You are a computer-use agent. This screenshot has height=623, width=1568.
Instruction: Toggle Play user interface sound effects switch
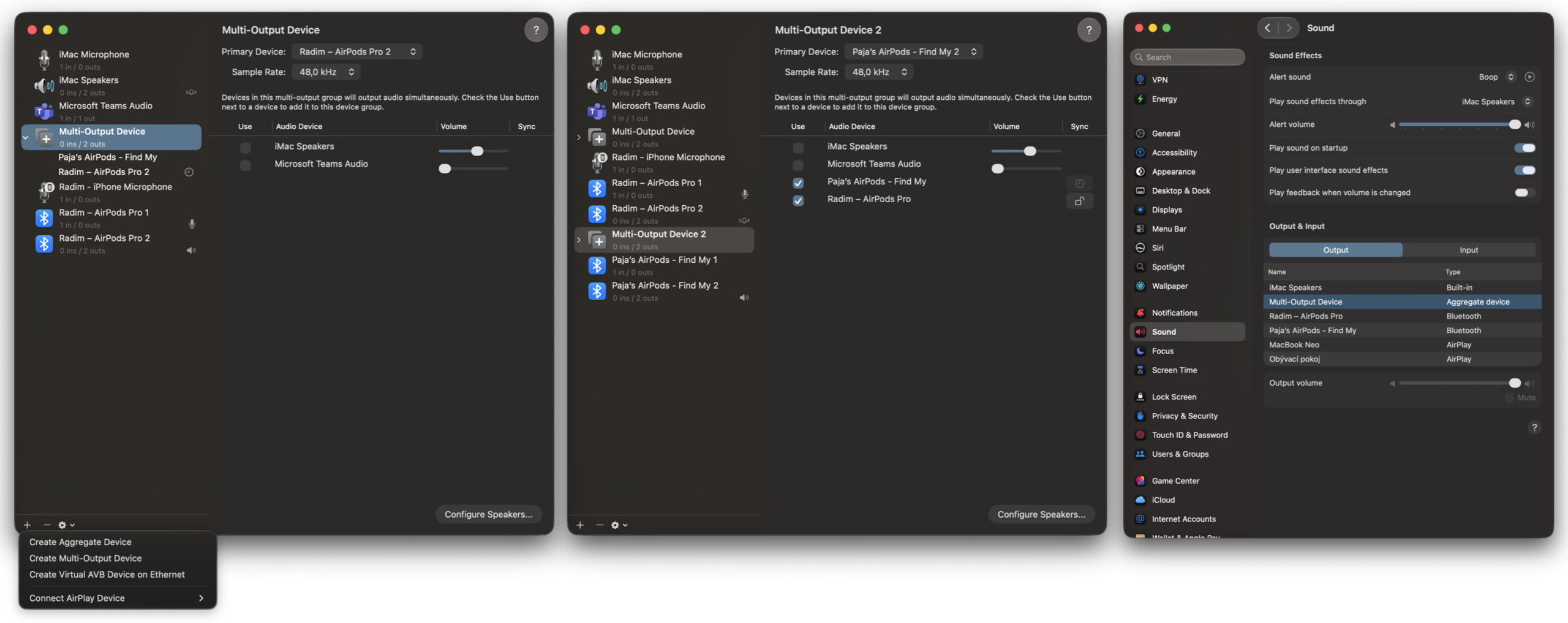1525,170
